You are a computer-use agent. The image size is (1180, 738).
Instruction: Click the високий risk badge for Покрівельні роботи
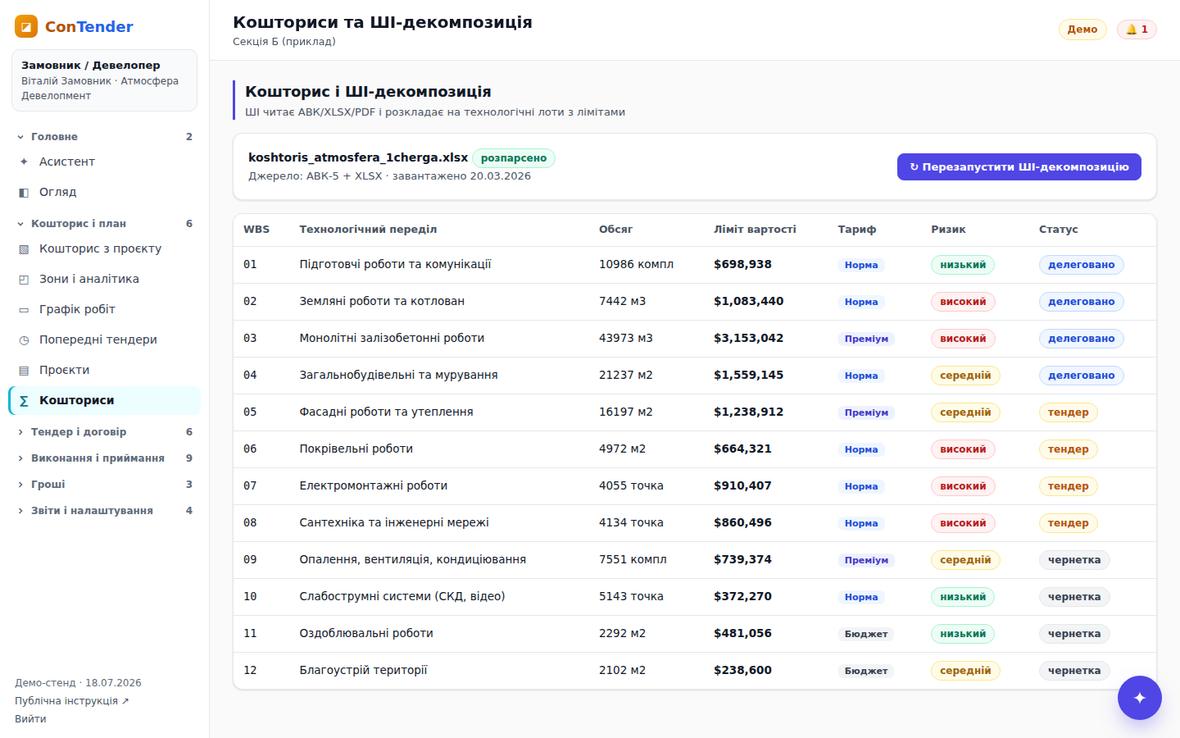963,449
